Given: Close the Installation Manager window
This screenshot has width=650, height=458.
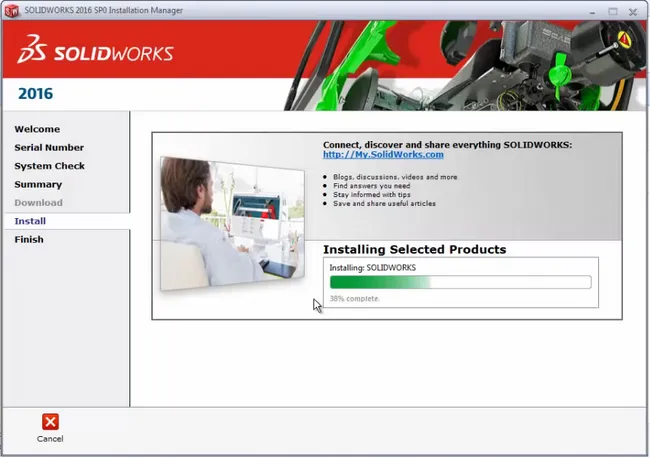Looking at the screenshot, I should click(633, 12).
